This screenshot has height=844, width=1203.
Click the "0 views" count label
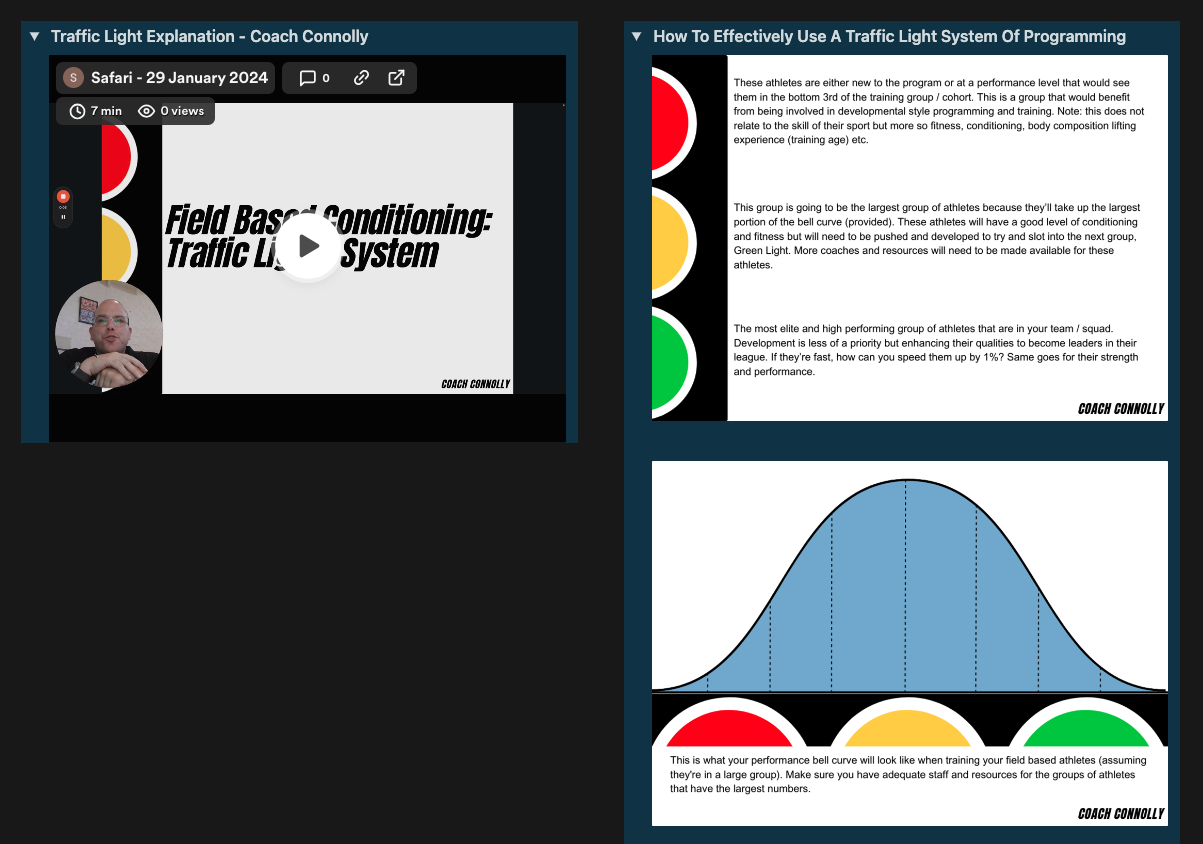tap(182, 111)
